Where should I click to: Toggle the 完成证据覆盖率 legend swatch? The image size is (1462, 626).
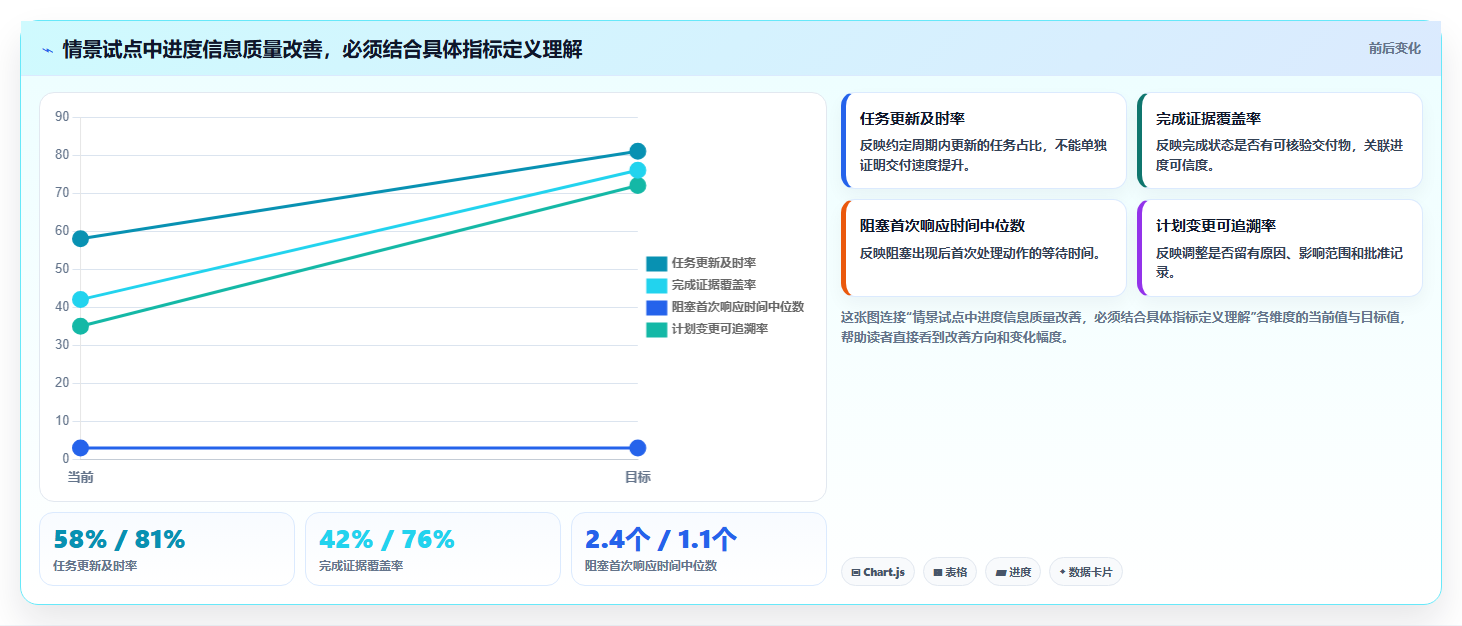[x=656, y=285]
